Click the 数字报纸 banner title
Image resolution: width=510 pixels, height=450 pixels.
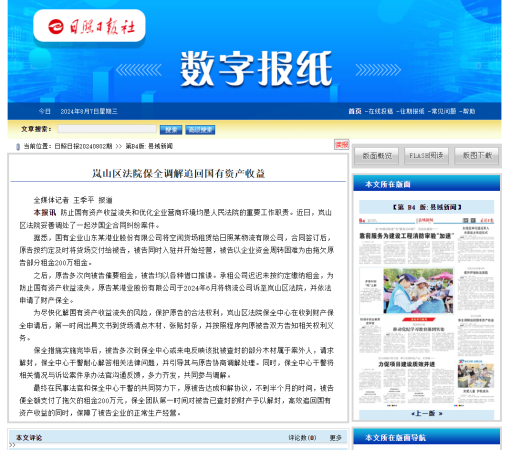[256, 69]
